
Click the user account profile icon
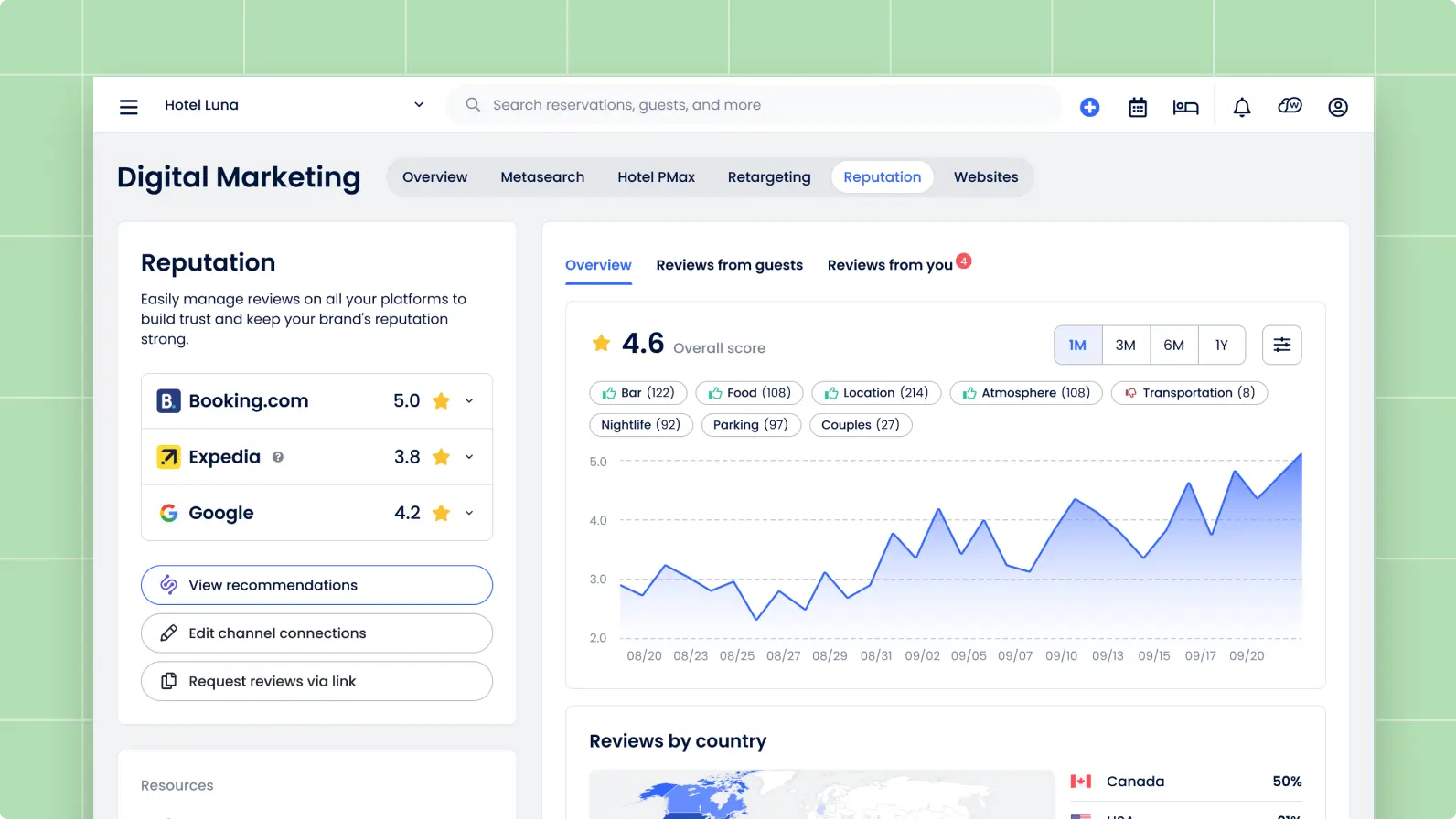1337,107
